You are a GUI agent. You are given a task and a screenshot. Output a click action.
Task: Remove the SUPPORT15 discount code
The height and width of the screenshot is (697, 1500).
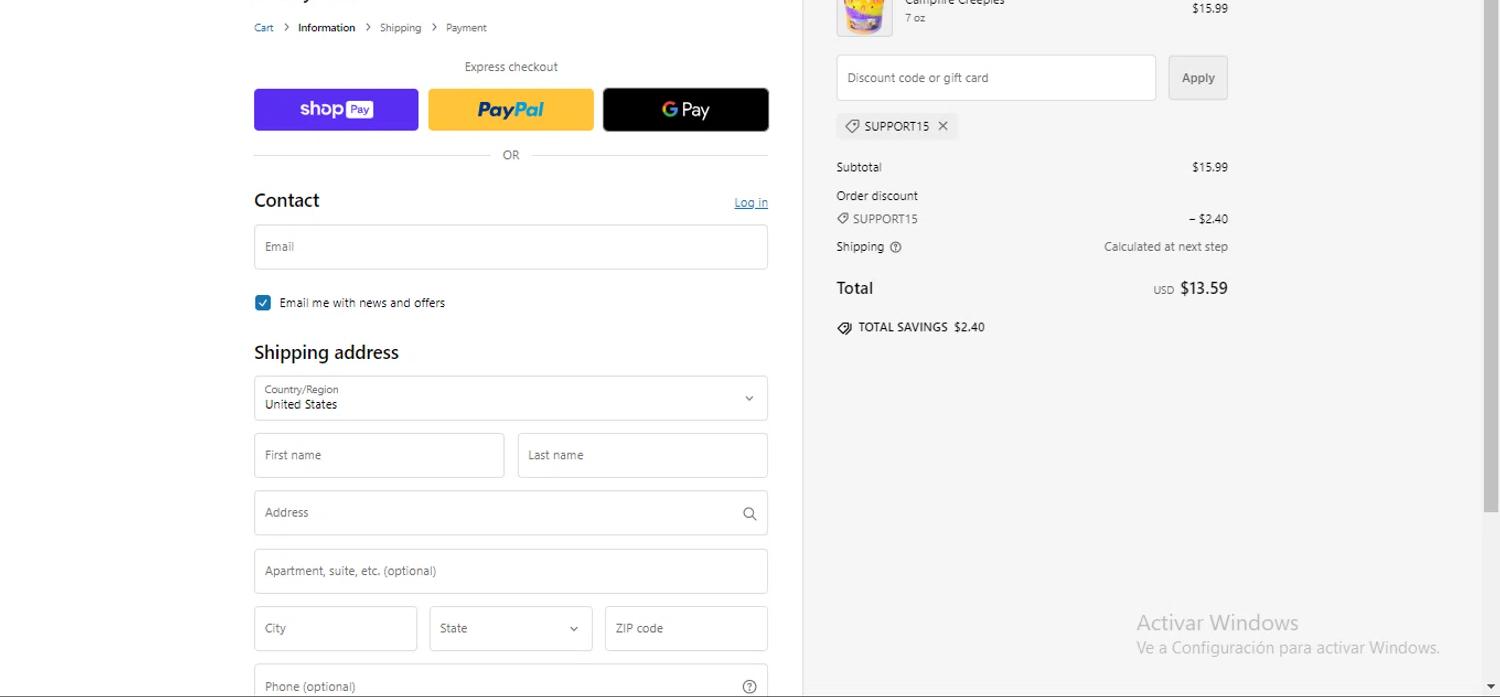click(x=943, y=126)
